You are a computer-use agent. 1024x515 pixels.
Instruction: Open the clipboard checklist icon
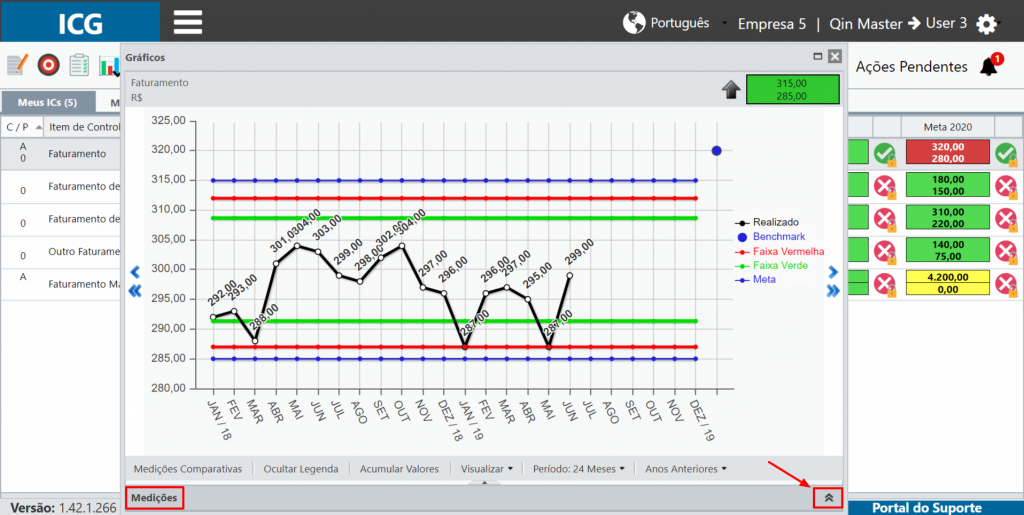[79, 65]
